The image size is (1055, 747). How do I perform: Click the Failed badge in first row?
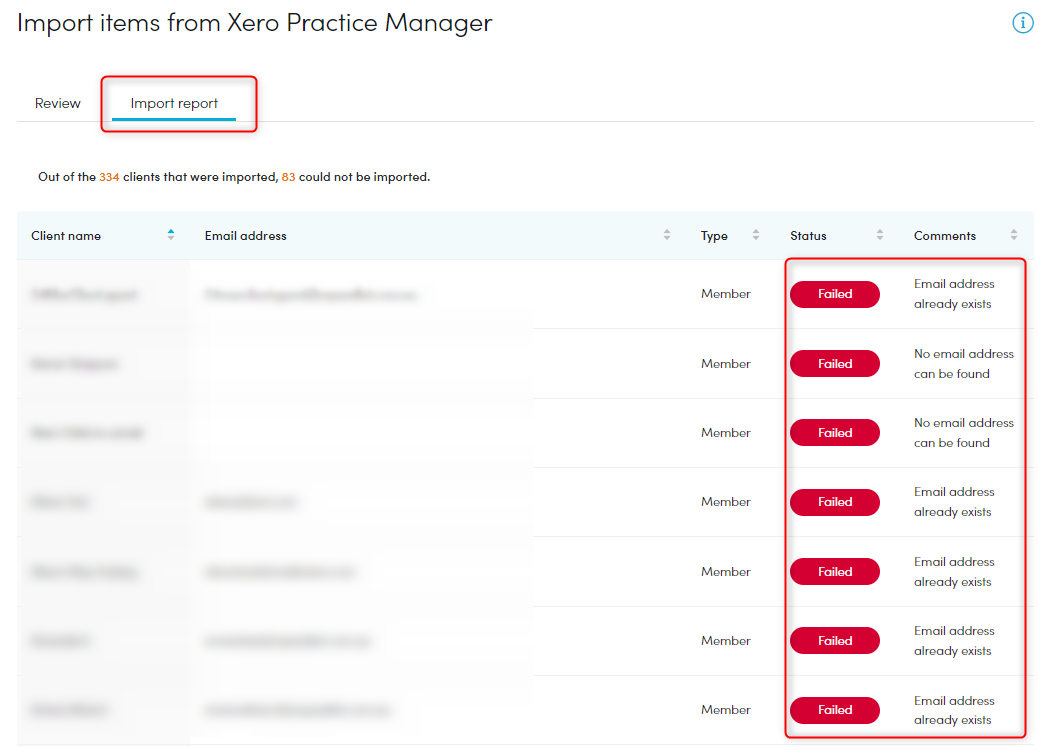point(834,294)
